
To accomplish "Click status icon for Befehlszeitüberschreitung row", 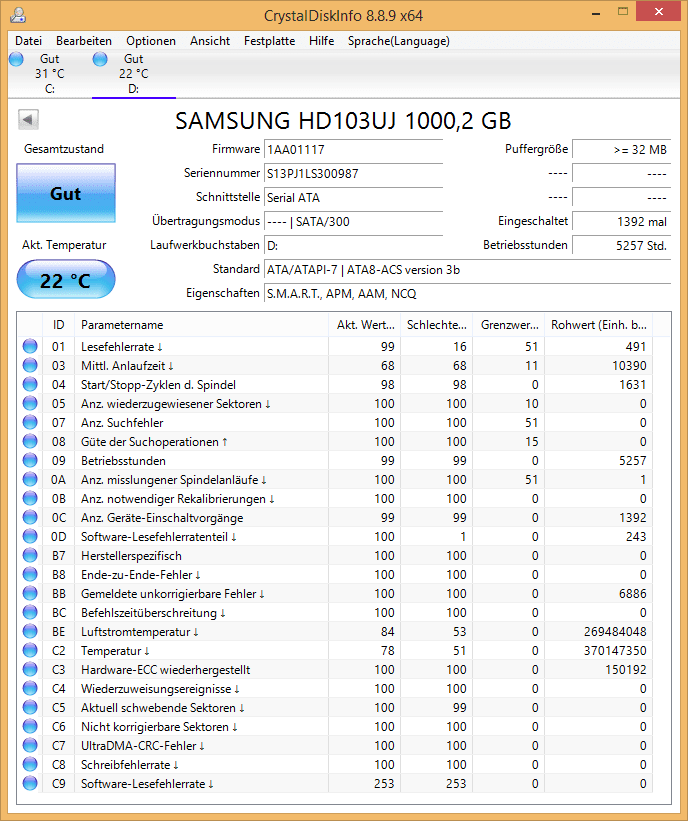I will 30,613.
